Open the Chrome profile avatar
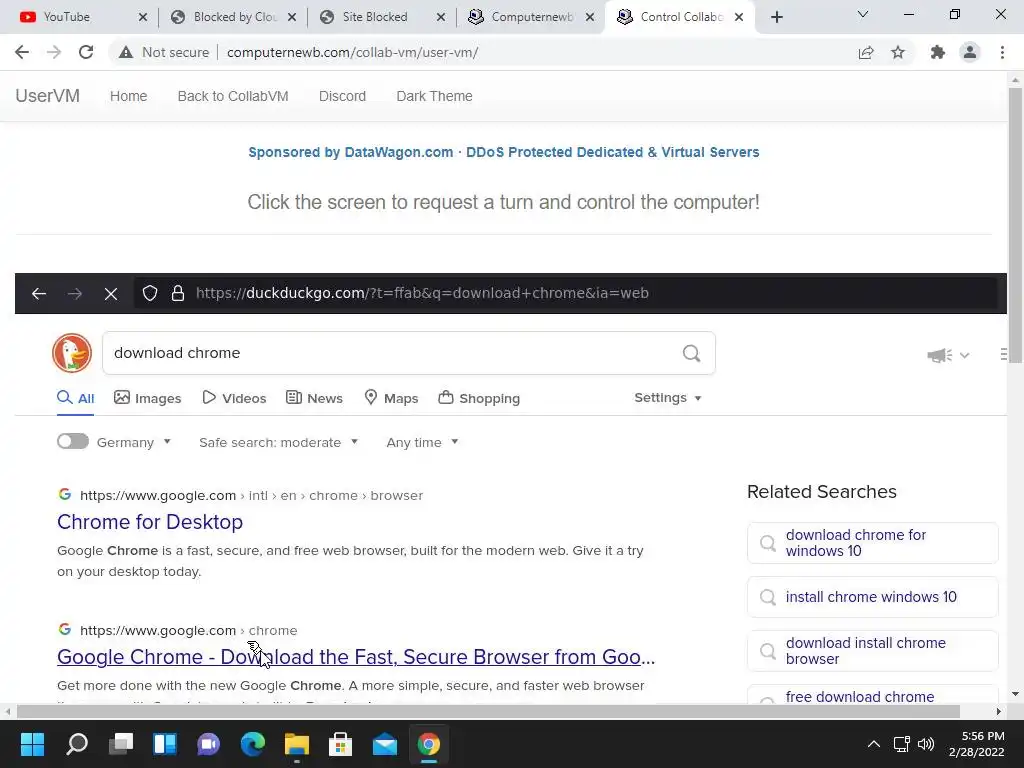This screenshot has height=768, width=1024. click(970, 52)
